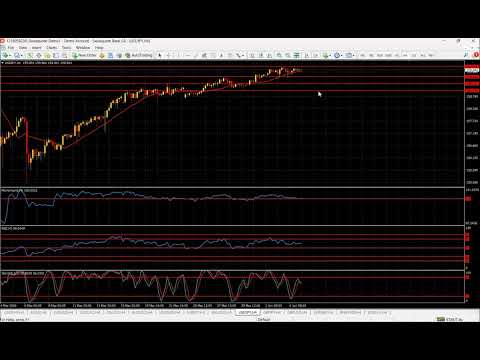Expand the Periods dropdown arrow
Screen dimensions: 480x360
[x=342, y=55]
